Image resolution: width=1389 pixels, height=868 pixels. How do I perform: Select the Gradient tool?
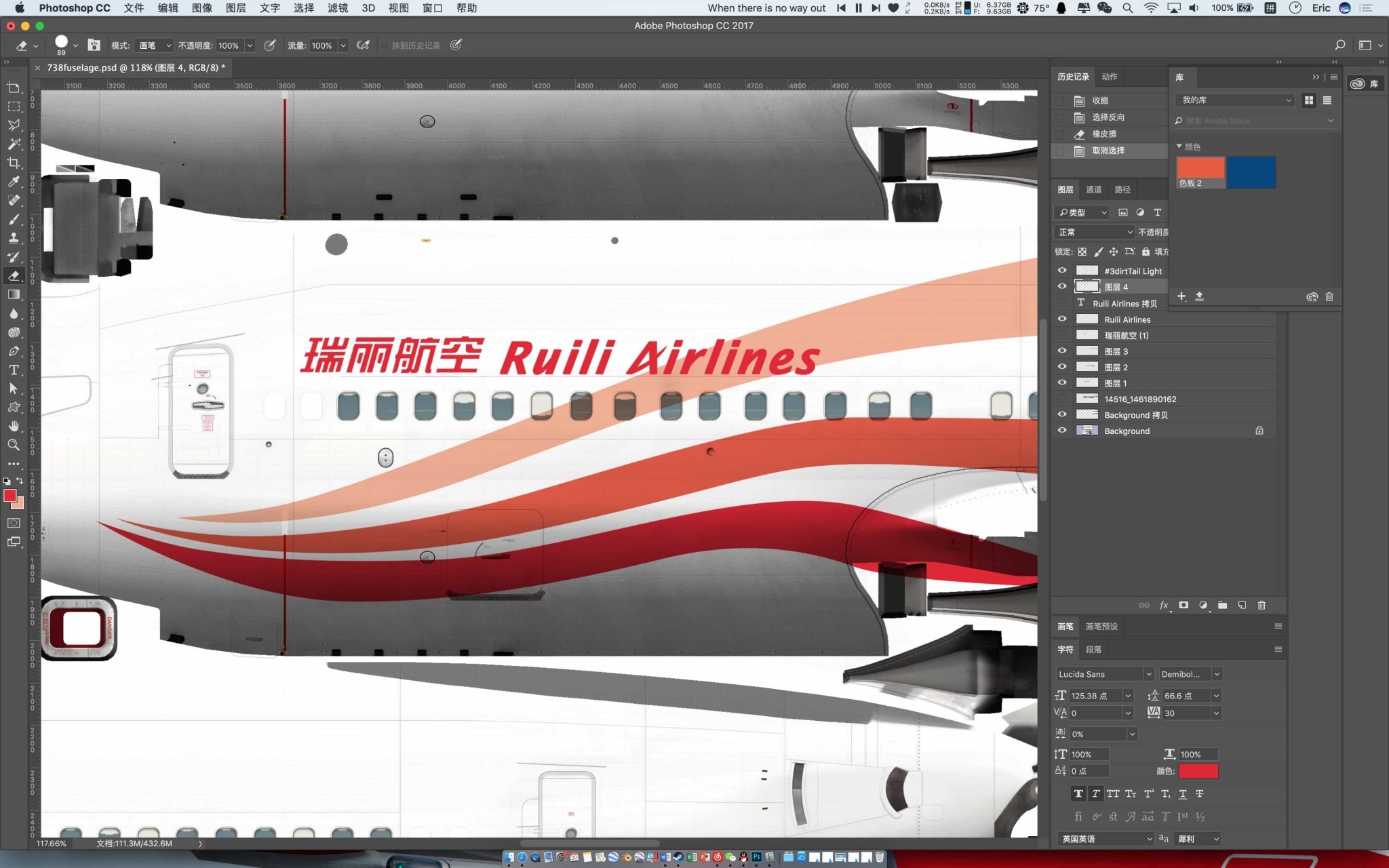(x=14, y=295)
